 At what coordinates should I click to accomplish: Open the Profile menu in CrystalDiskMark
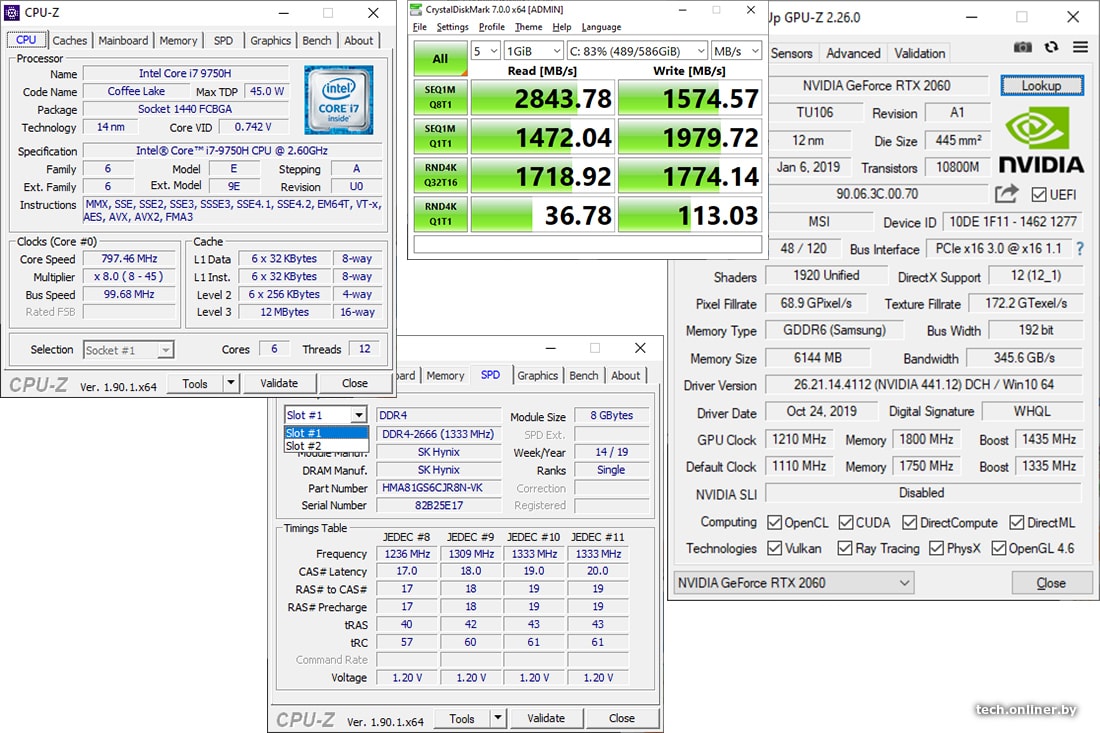click(491, 27)
